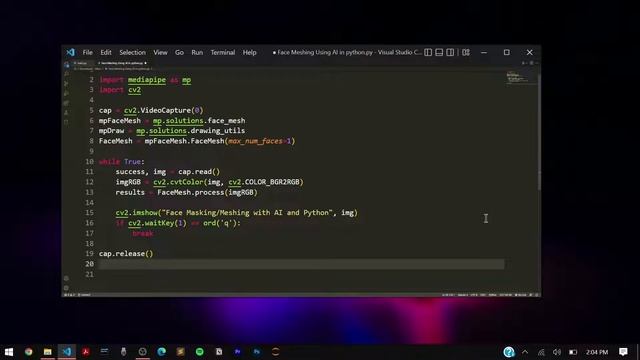Viewport: 640px width, 360px height.
Task: Open the Windows Start menu
Action: (9, 351)
